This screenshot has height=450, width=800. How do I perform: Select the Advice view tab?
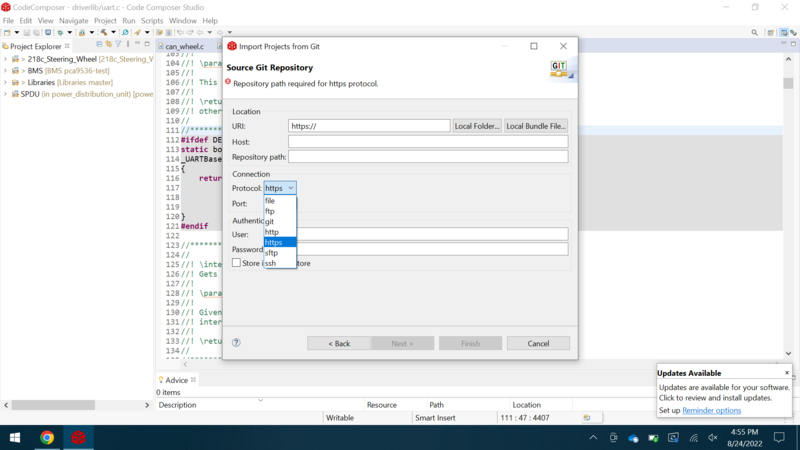pos(177,380)
